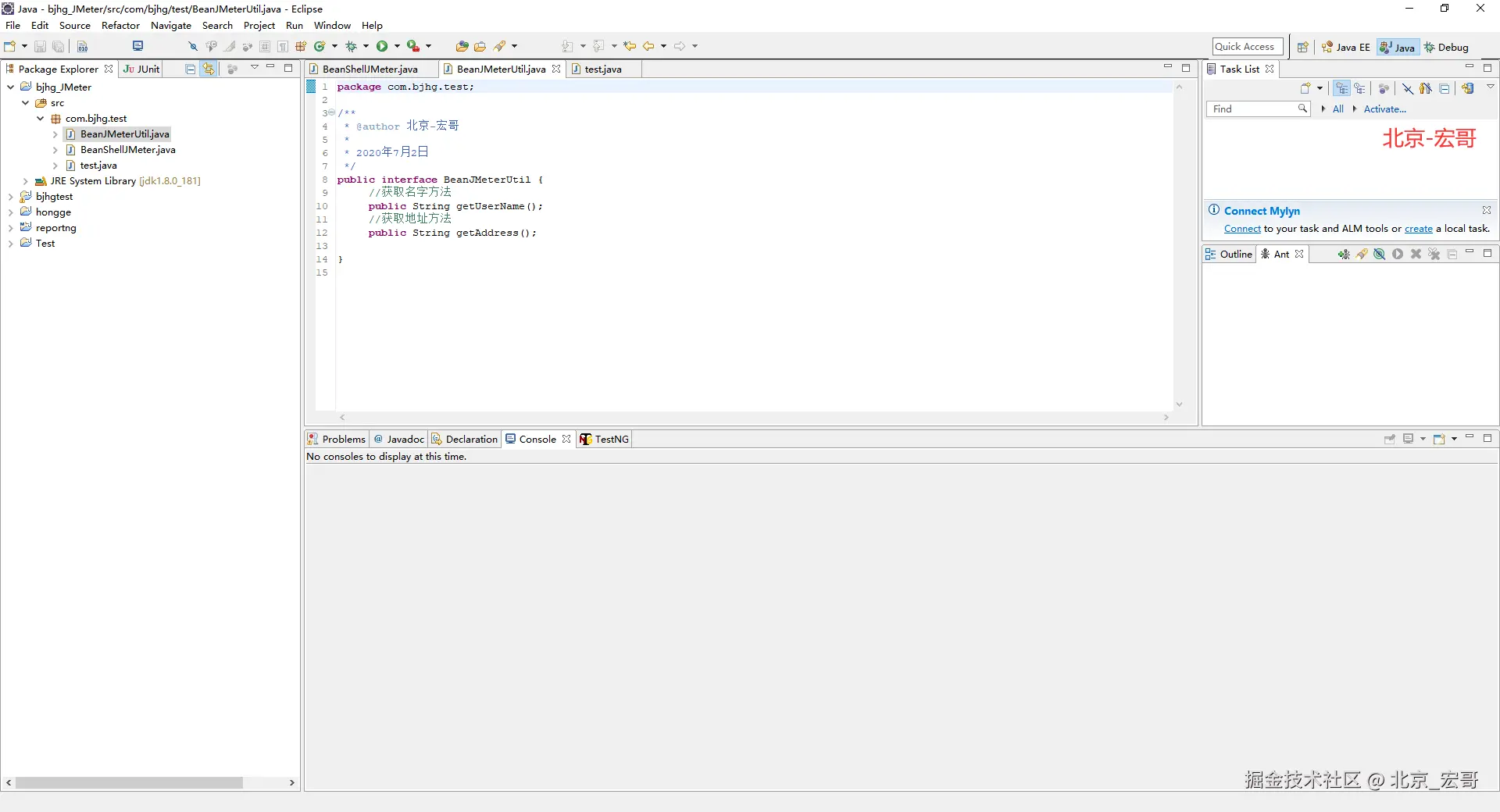Collapse the src folder
1500x812 pixels.
pyautogui.click(x=25, y=103)
